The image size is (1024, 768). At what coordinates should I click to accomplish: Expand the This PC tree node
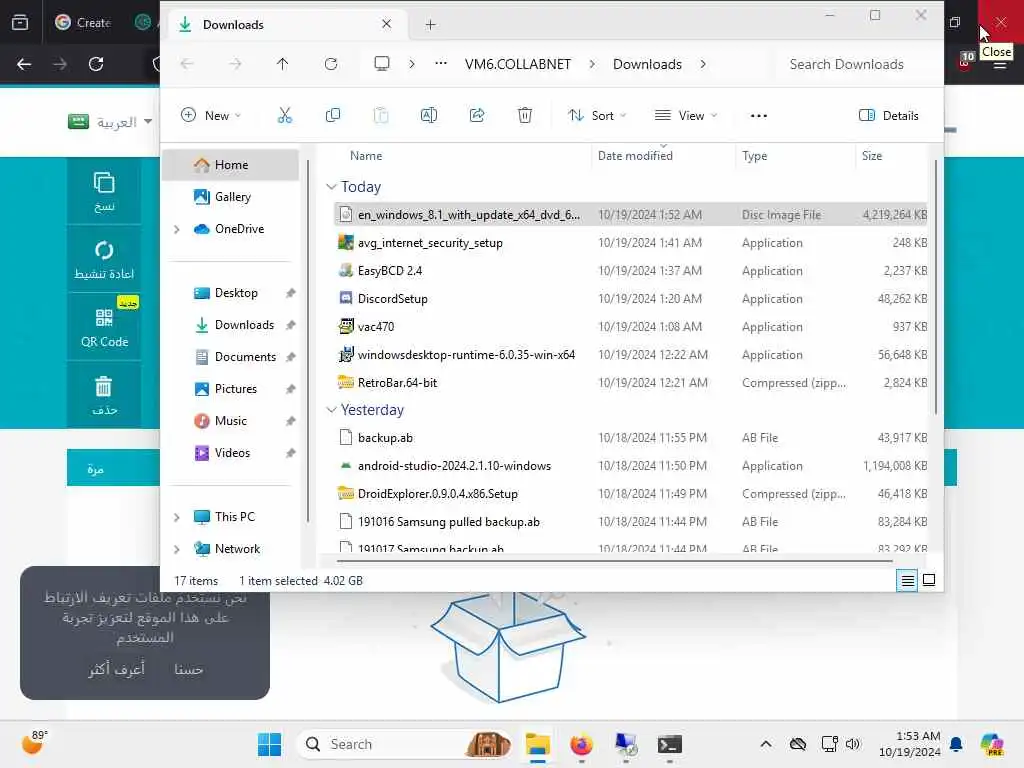click(176, 517)
